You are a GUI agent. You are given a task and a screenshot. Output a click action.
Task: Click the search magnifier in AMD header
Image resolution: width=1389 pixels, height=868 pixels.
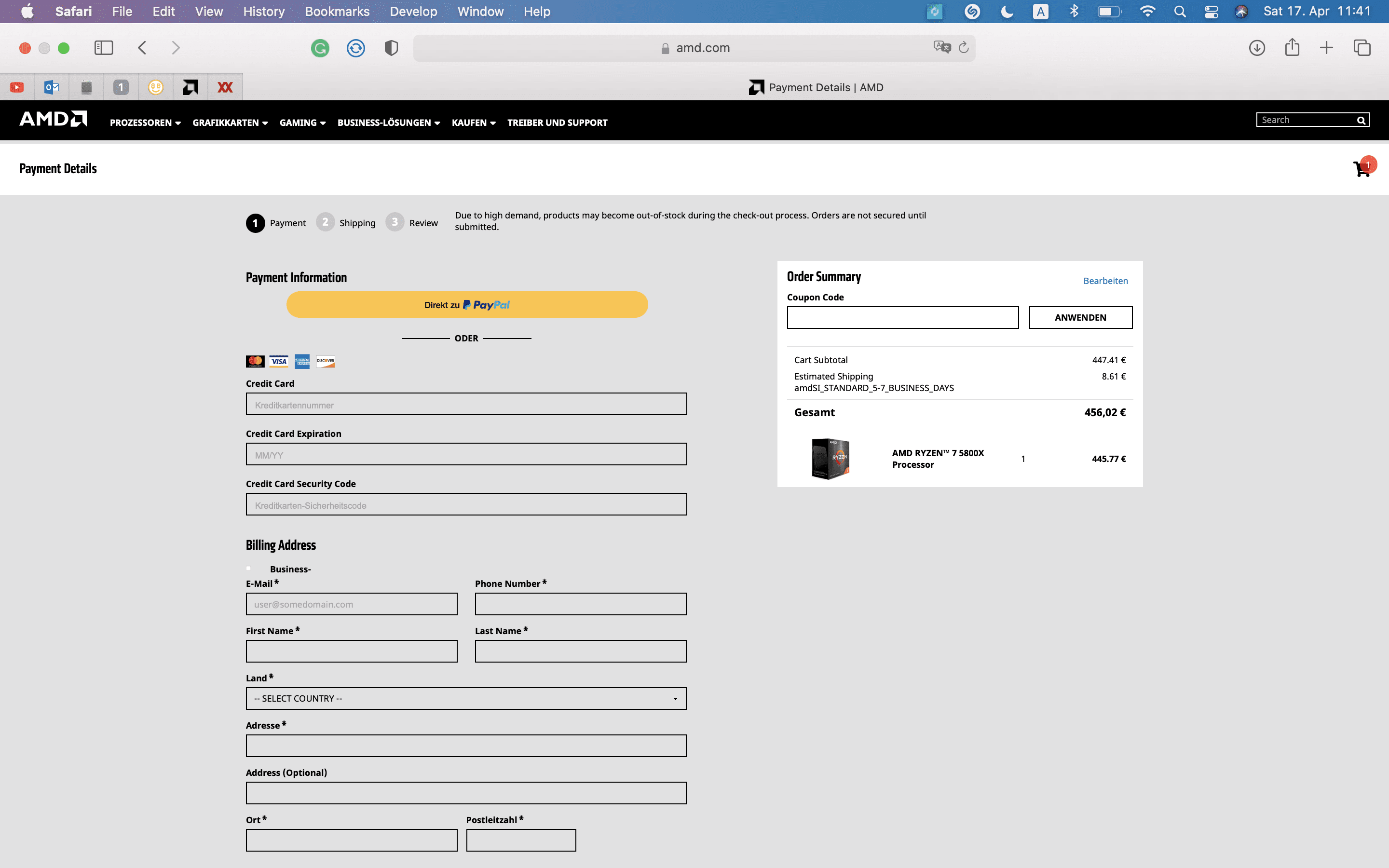point(1361,120)
